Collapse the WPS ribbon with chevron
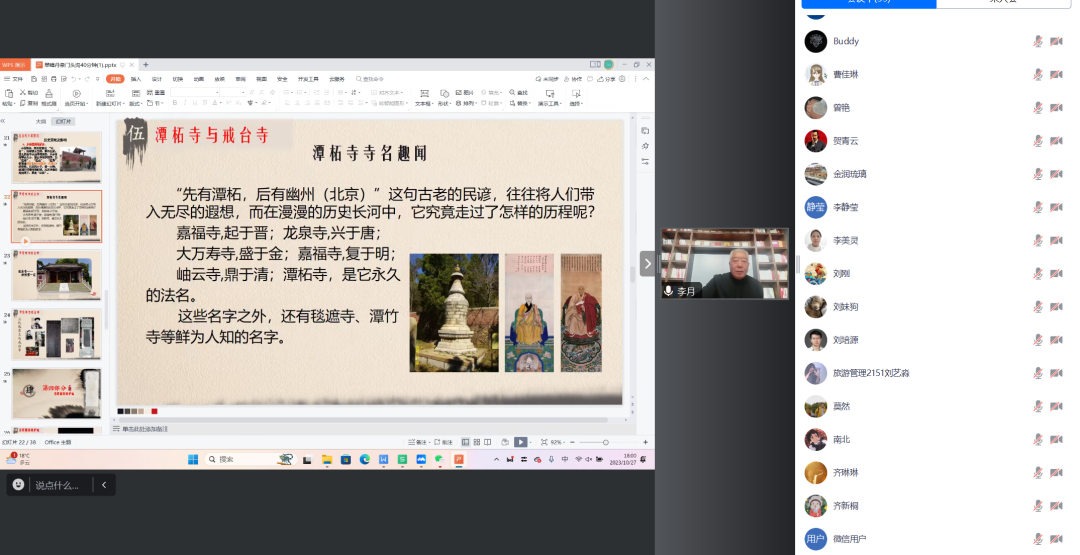 [x=645, y=79]
